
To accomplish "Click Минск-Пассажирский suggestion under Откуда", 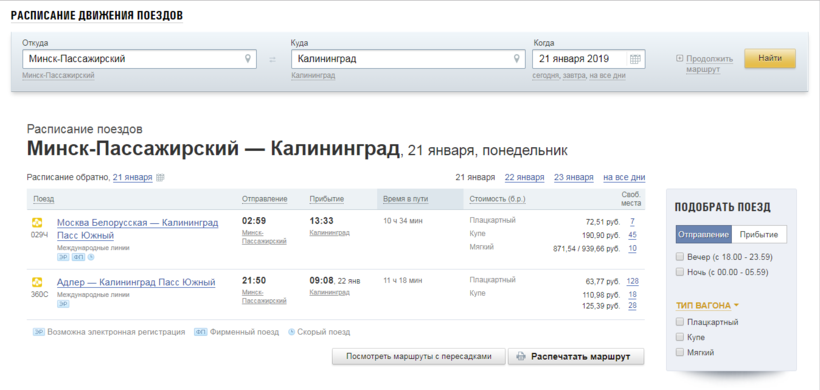I will pyautogui.click(x=58, y=76).
